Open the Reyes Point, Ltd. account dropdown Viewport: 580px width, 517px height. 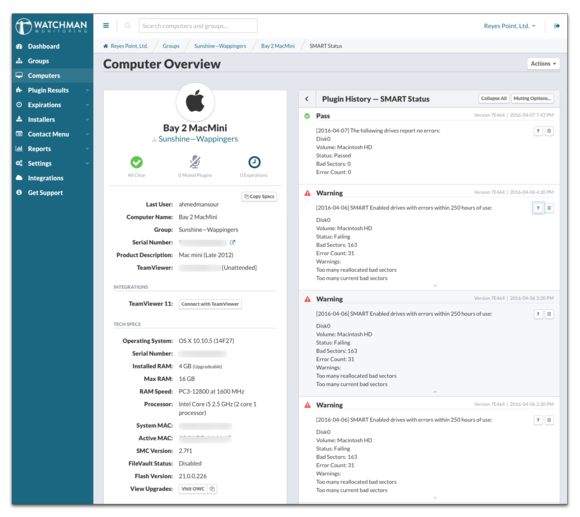click(509, 26)
